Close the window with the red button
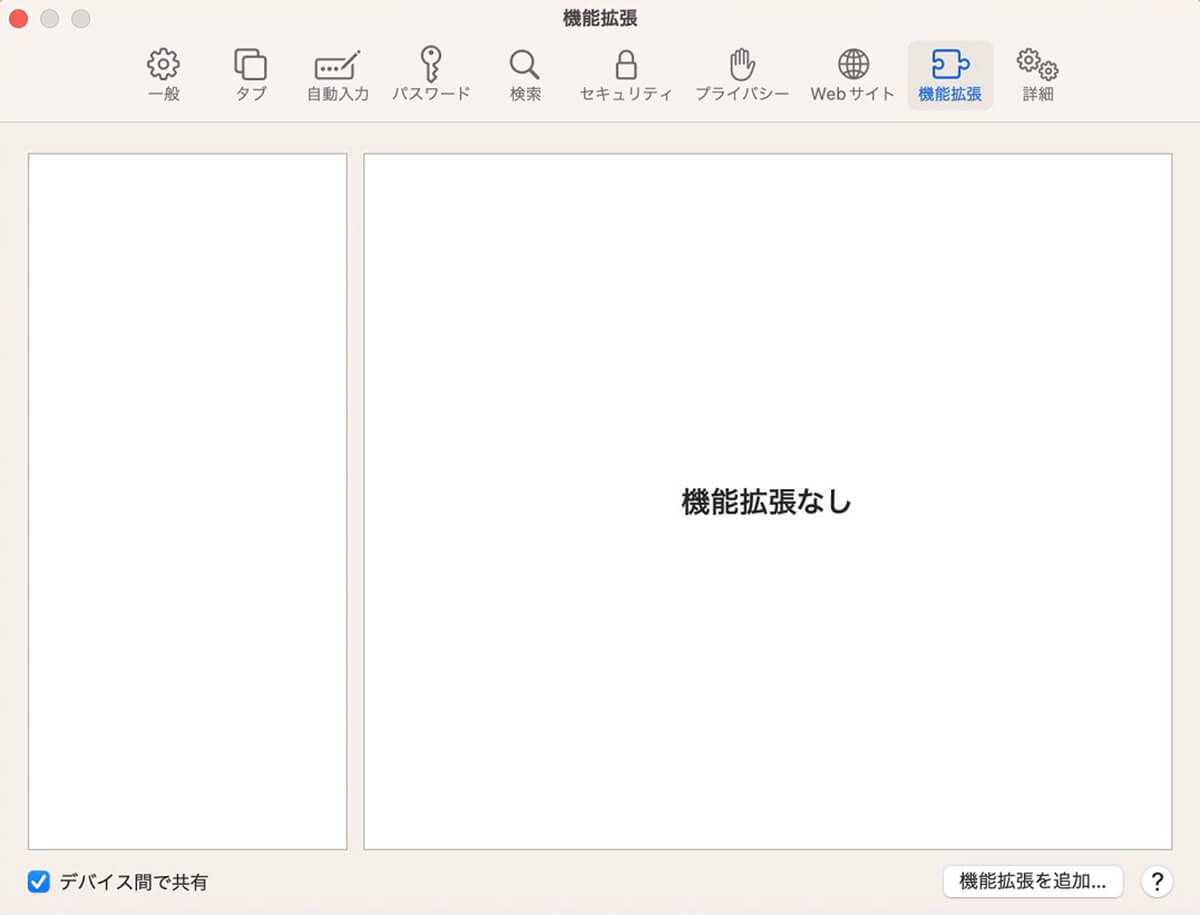The image size is (1200, 915). [18, 19]
